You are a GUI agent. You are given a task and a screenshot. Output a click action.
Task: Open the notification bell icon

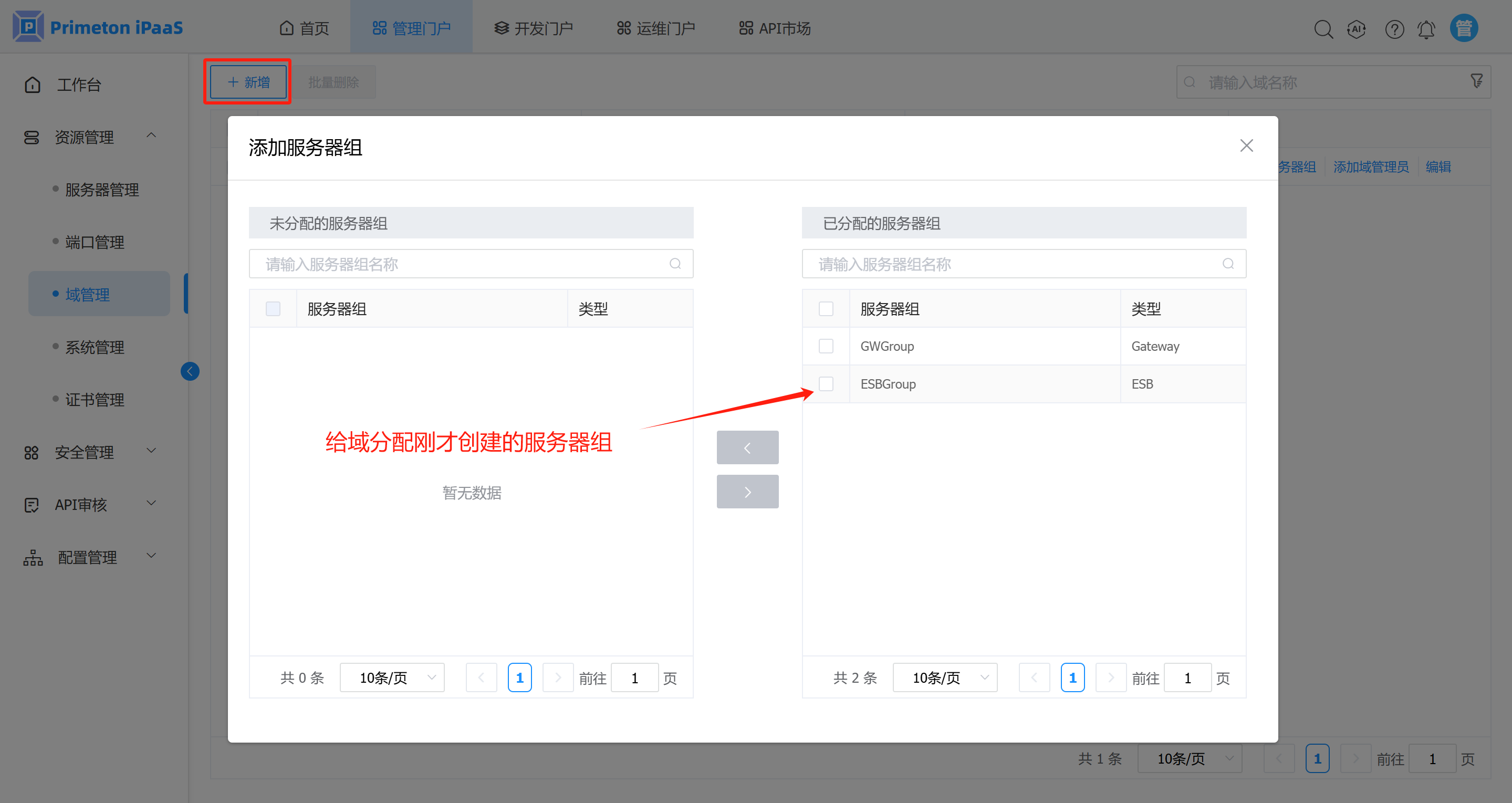1426,29
